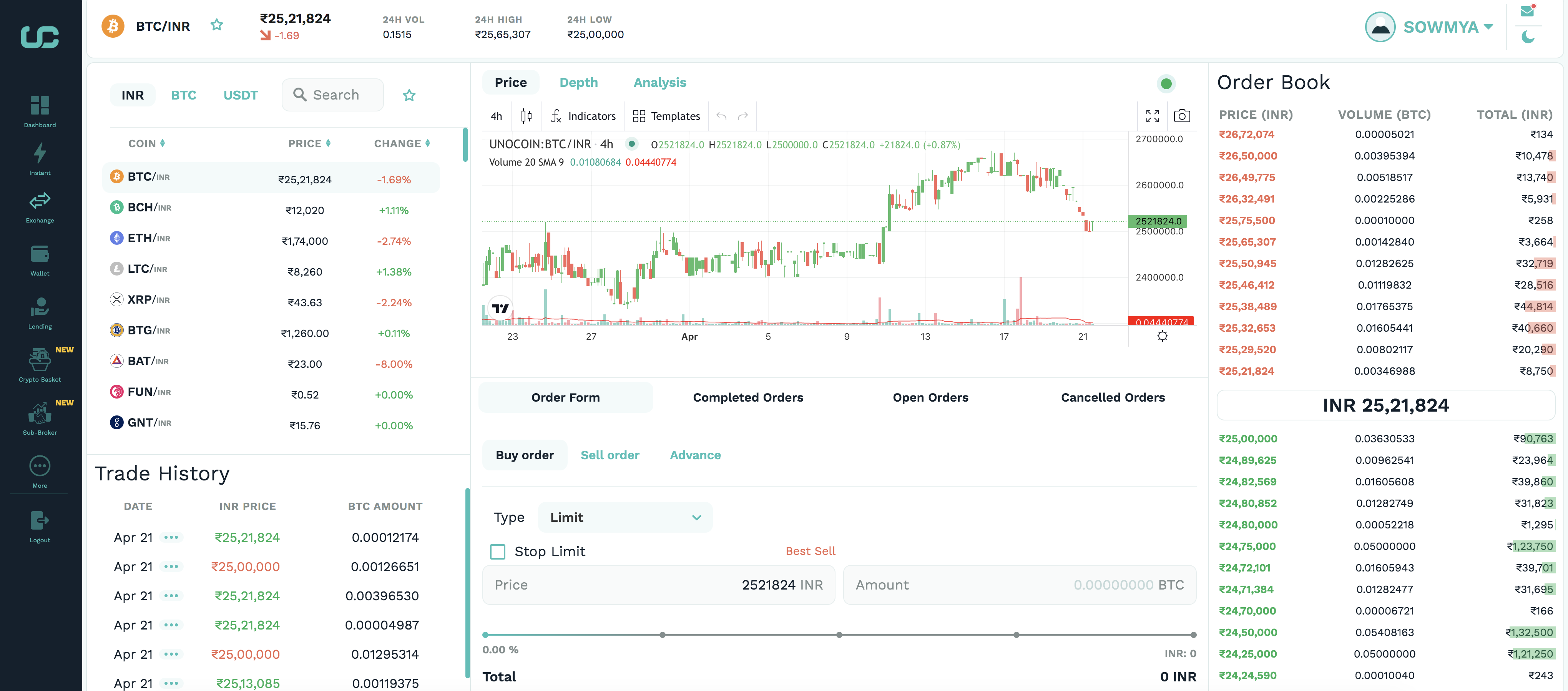Open the Cancelled Orders tab
This screenshot has width=1568, height=691.
pyautogui.click(x=1113, y=397)
